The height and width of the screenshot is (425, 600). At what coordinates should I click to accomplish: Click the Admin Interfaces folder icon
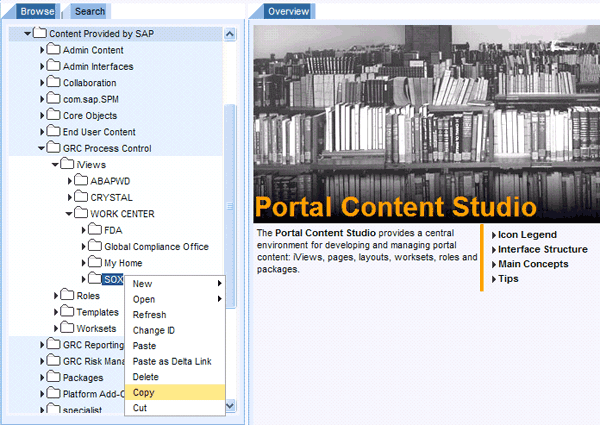[x=53, y=65]
